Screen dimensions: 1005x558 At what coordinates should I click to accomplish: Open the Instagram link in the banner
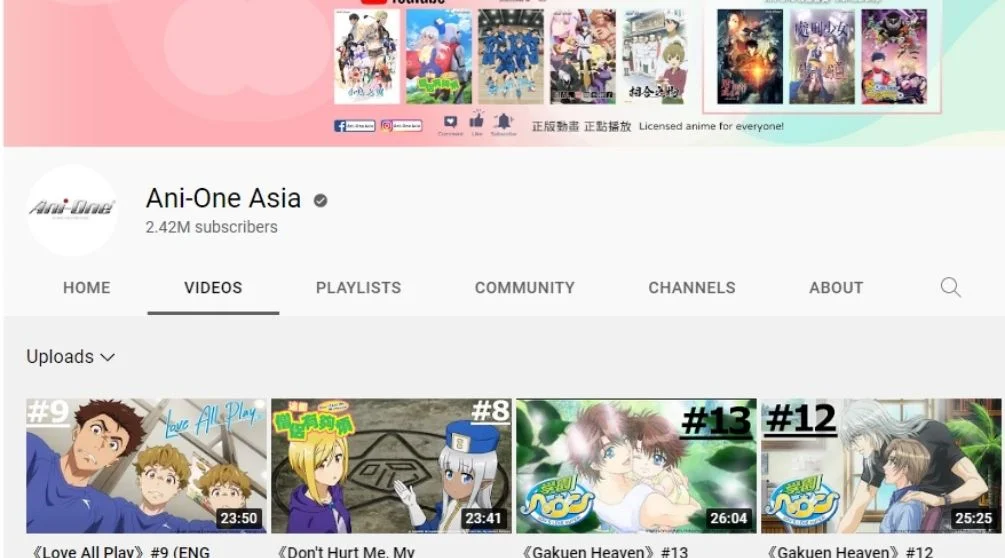pos(402,126)
